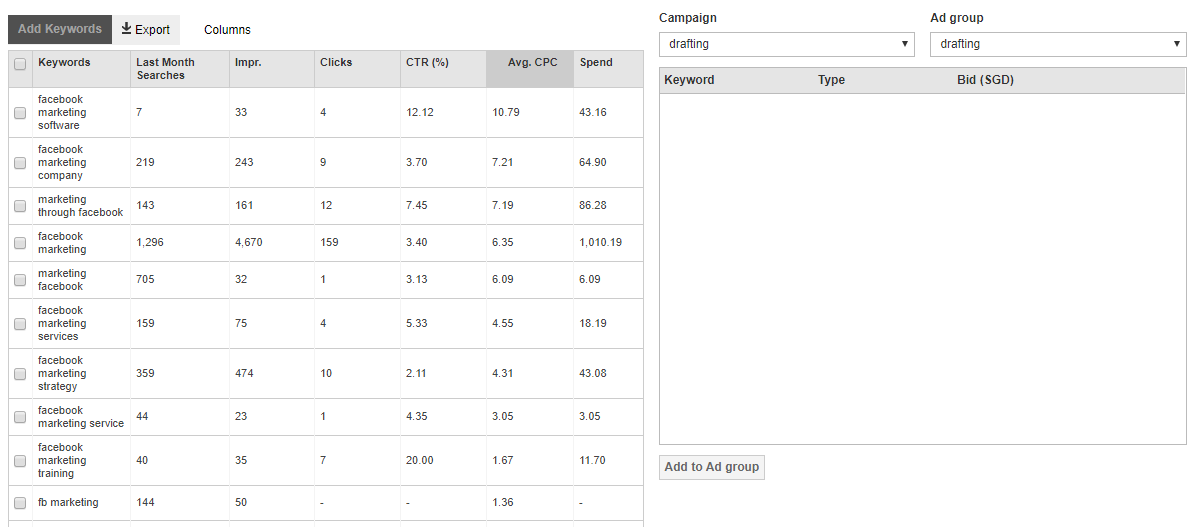The image size is (1196, 527).
Task: Select facebook marketing services checkbox
Action: click(20, 323)
